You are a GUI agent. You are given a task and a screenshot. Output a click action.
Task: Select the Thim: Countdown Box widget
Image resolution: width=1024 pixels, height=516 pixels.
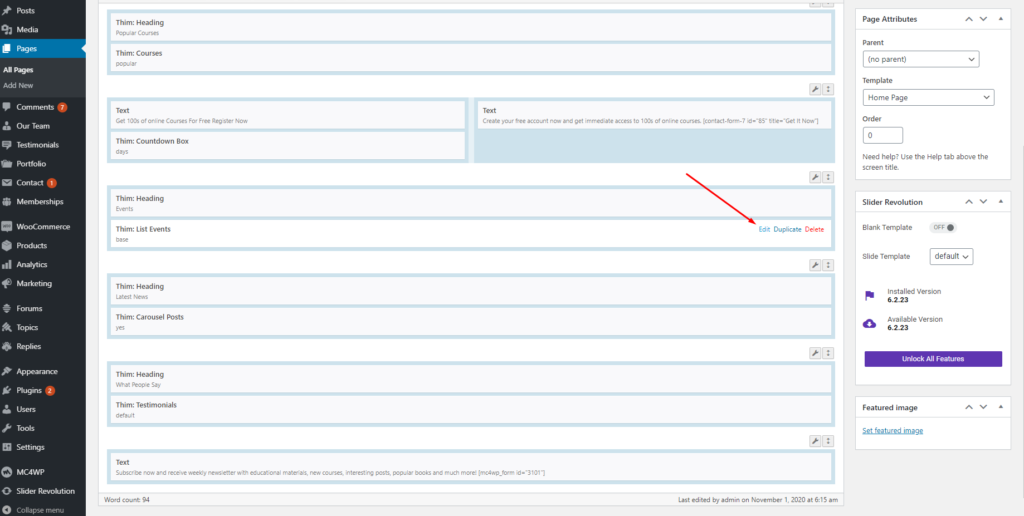pos(288,146)
